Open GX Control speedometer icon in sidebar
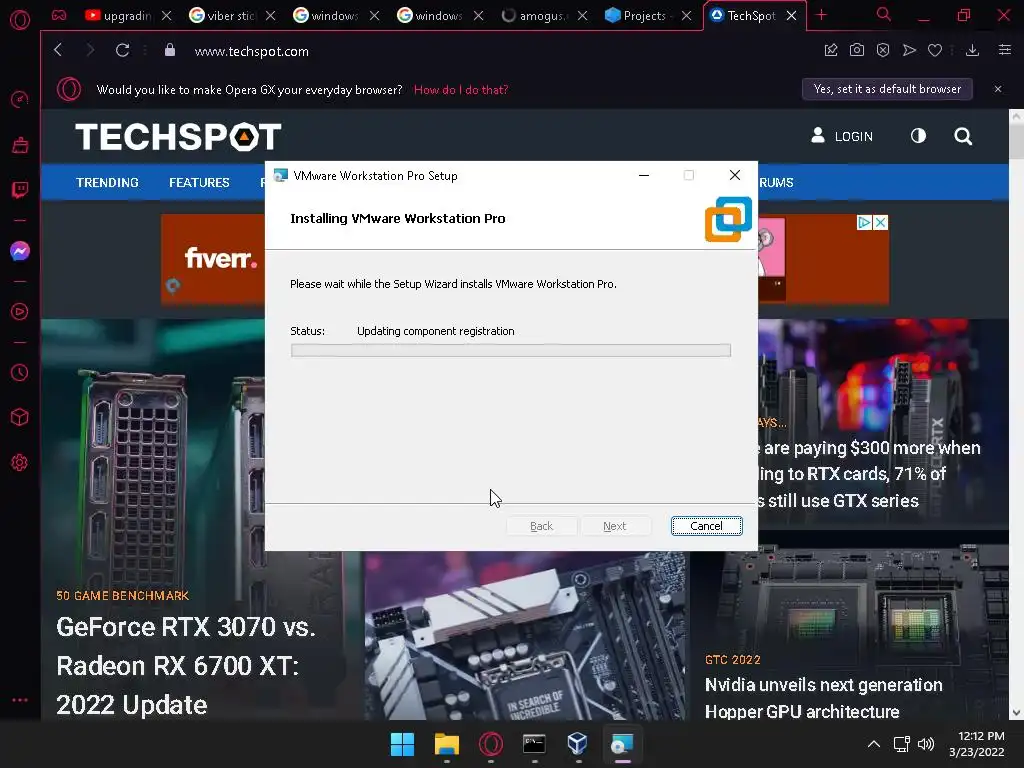 (20, 99)
